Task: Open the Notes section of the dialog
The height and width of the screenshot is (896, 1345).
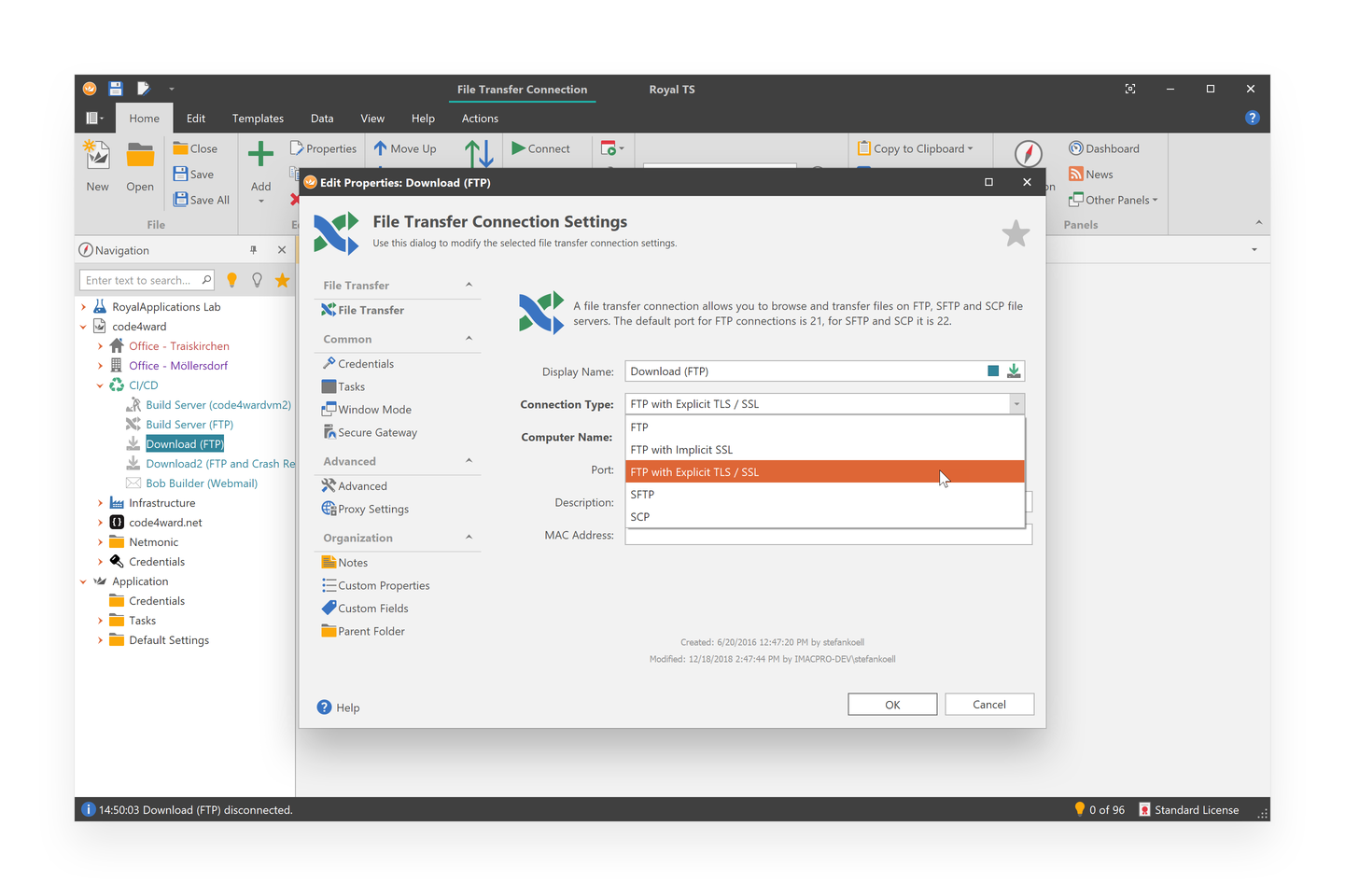Action: click(x=352, y=562)
